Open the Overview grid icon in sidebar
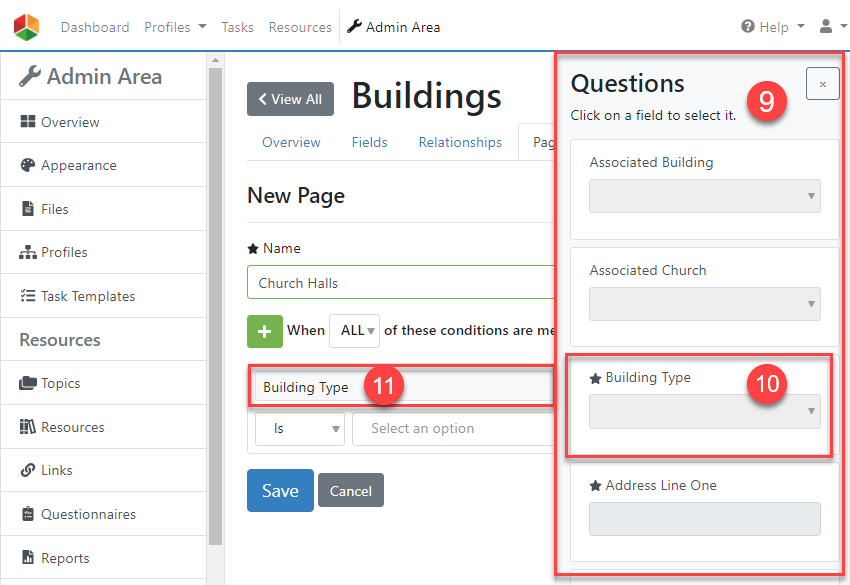Image resolution: width=850 pixels, height=585 pixels. (x=28, y=122)
